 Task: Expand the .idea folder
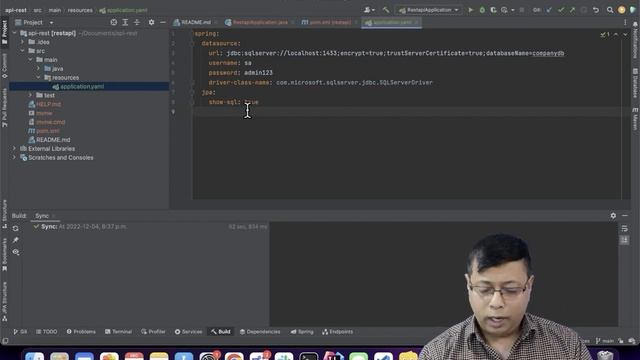[x=22, y=42]
